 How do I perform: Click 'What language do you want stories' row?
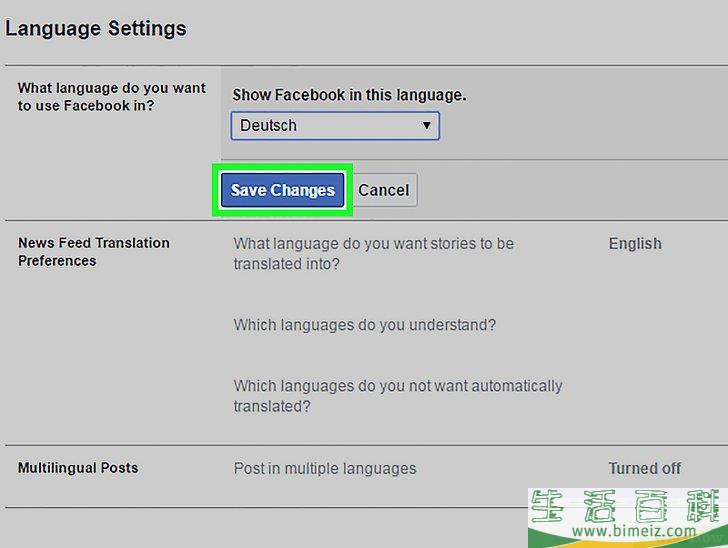(374, 254)
